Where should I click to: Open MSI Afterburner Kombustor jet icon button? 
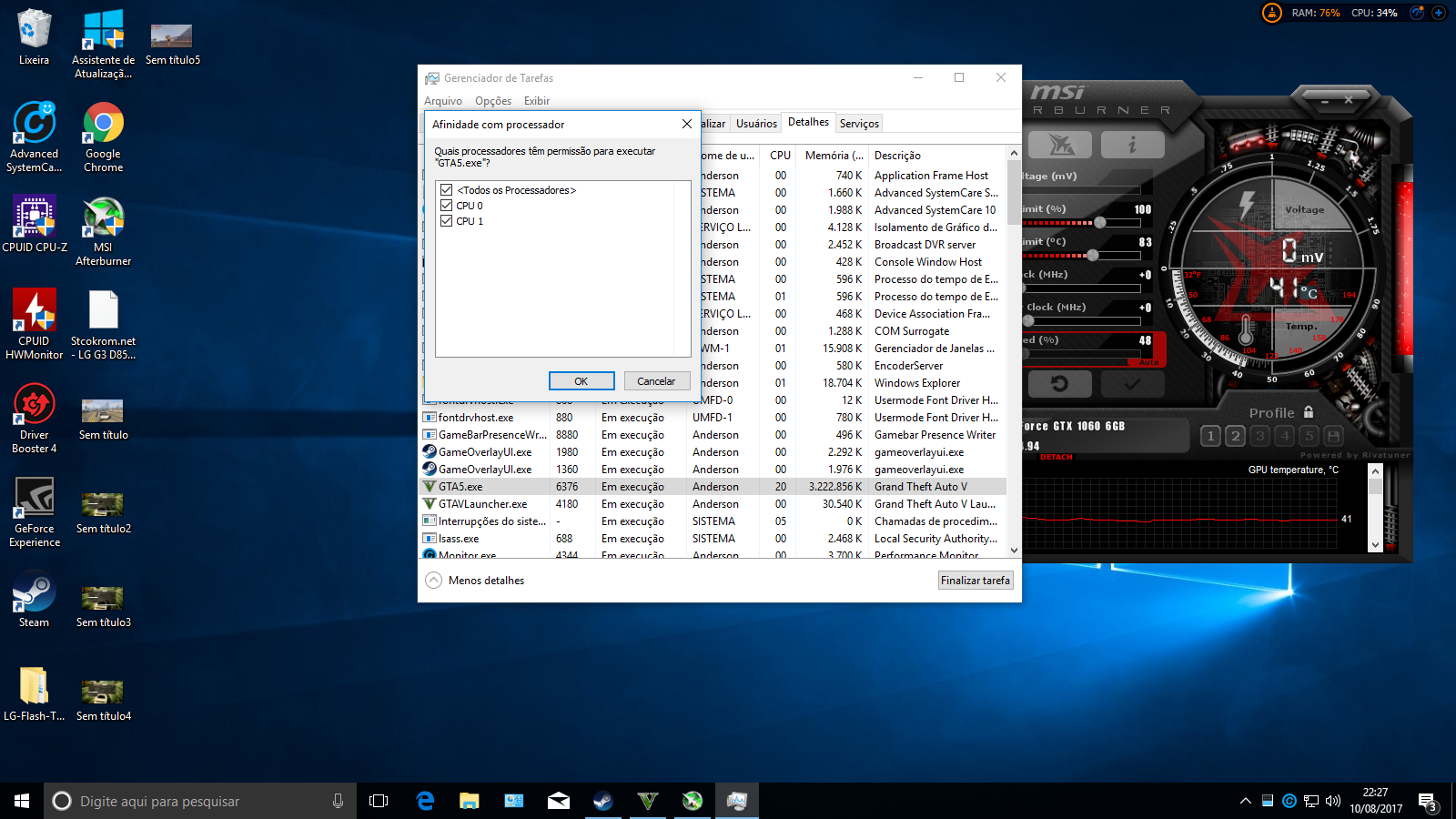(x=1059, y=144)
